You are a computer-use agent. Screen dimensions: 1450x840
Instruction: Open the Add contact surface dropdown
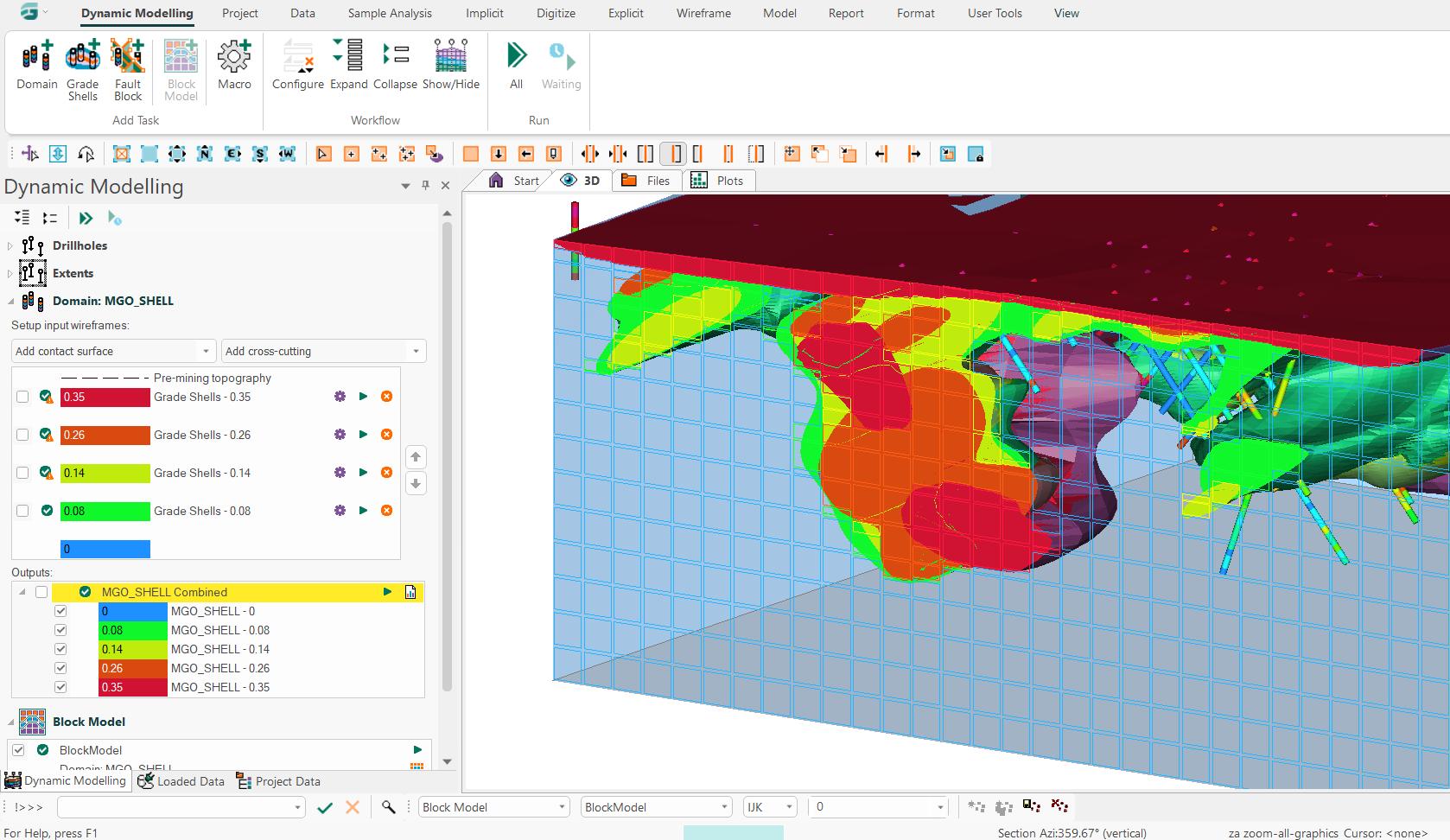[x=112, y=351]
